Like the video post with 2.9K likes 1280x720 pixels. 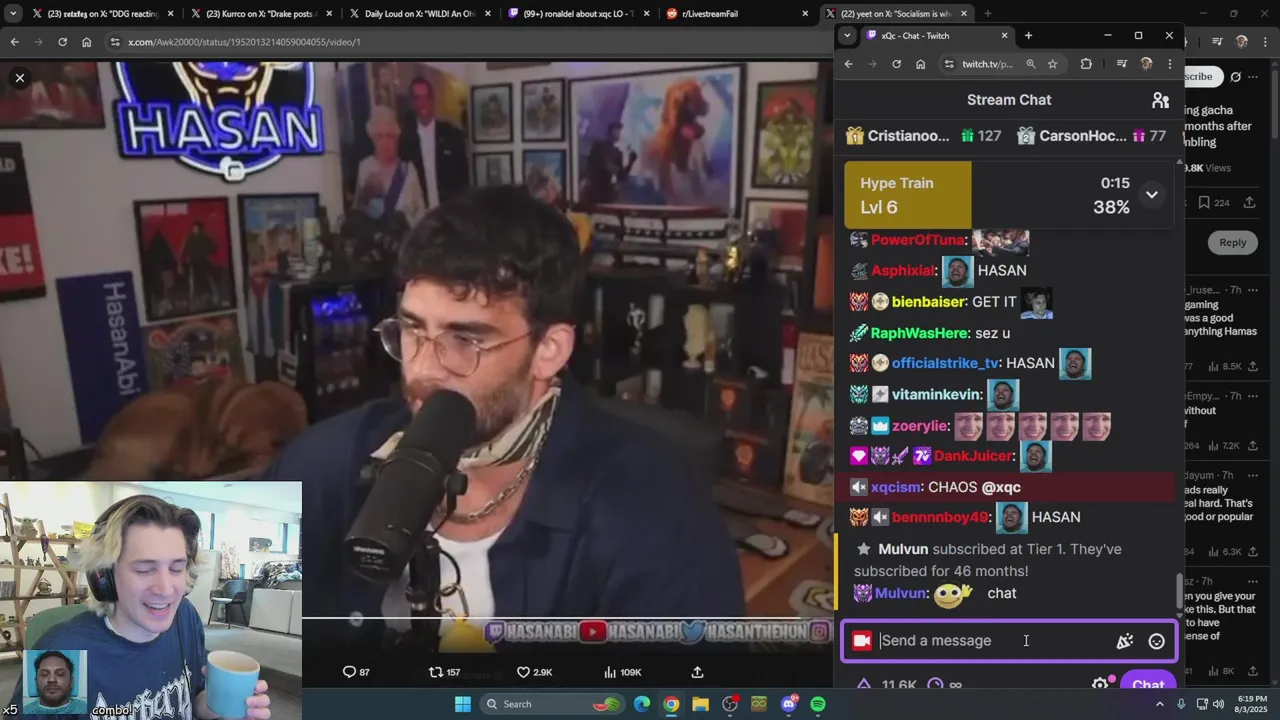coord(534,672)
